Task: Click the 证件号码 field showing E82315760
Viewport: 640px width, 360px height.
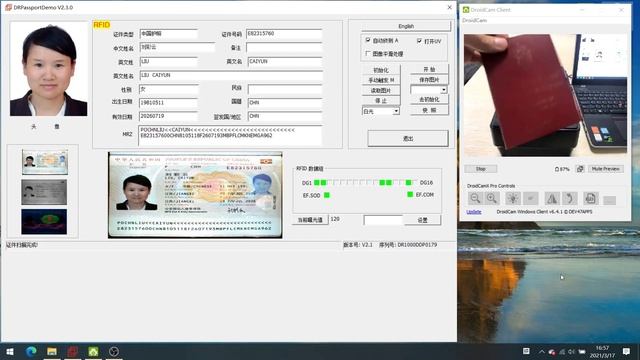Action: click(284, 34)
